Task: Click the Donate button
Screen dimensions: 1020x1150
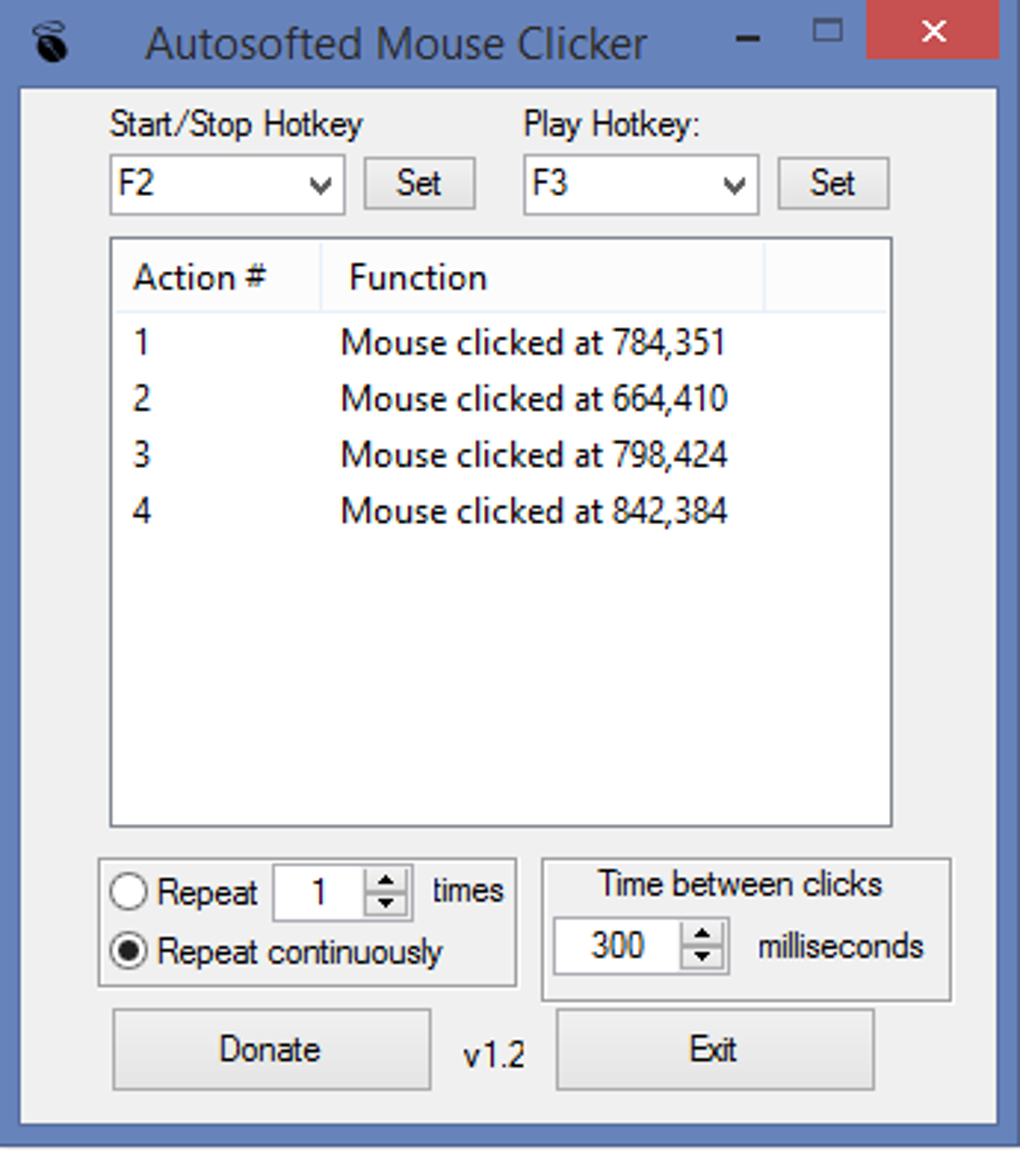Action: pos(271,1050)
